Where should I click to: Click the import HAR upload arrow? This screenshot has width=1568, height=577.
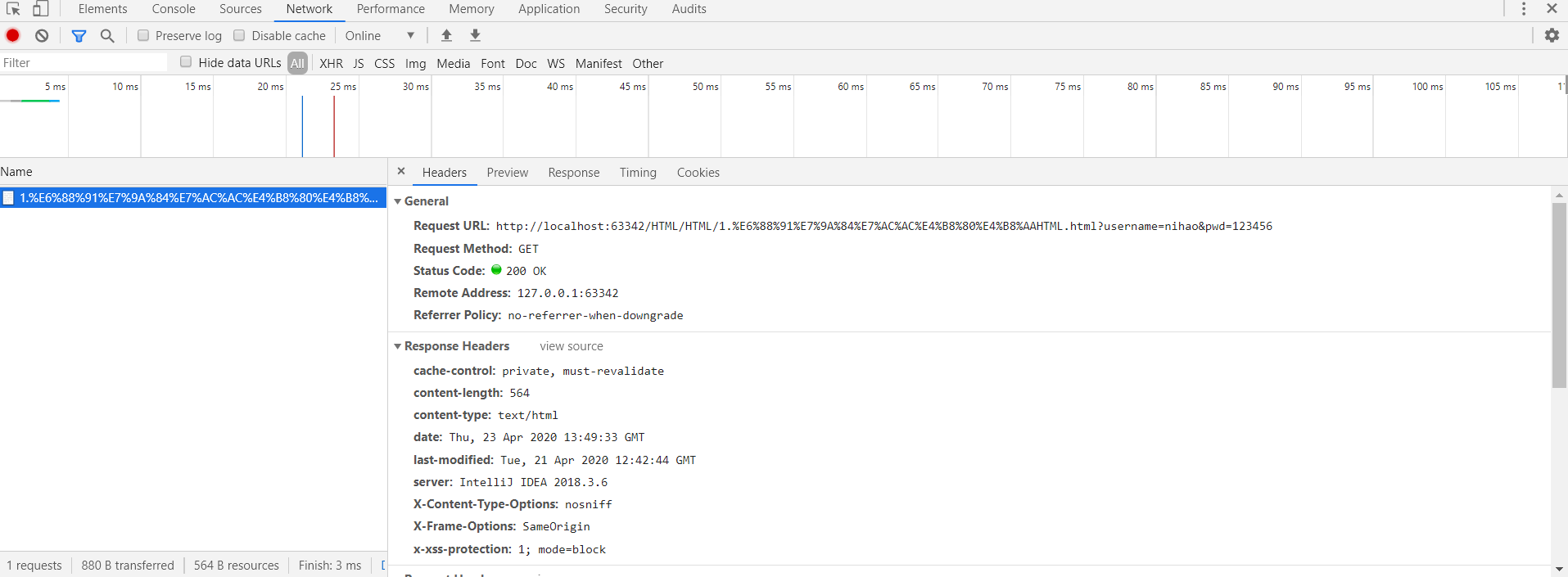click(x=446, y=35)
